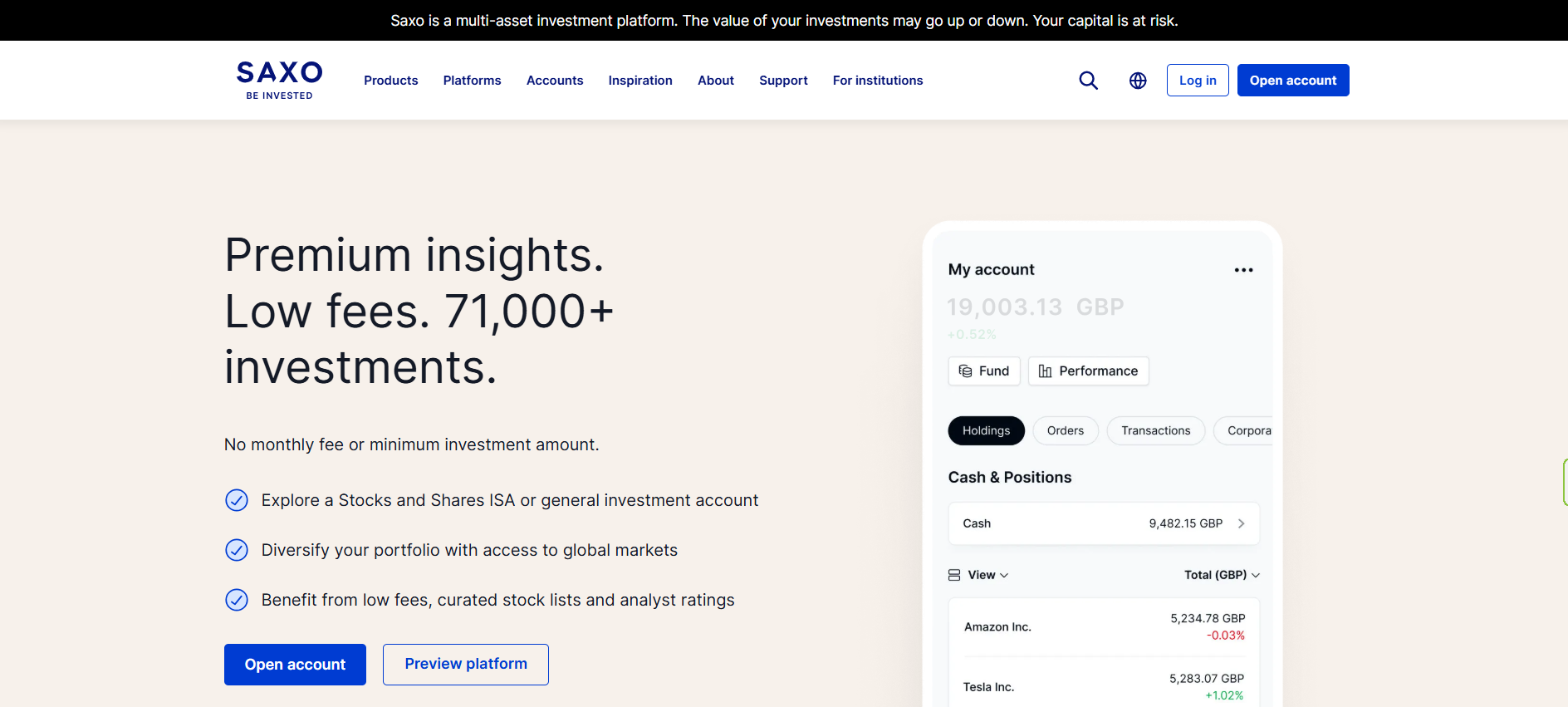Select the Holdings pill tab
Image resolution: width=1568 pixels, height=707 pixels.
tap(986, 430)
